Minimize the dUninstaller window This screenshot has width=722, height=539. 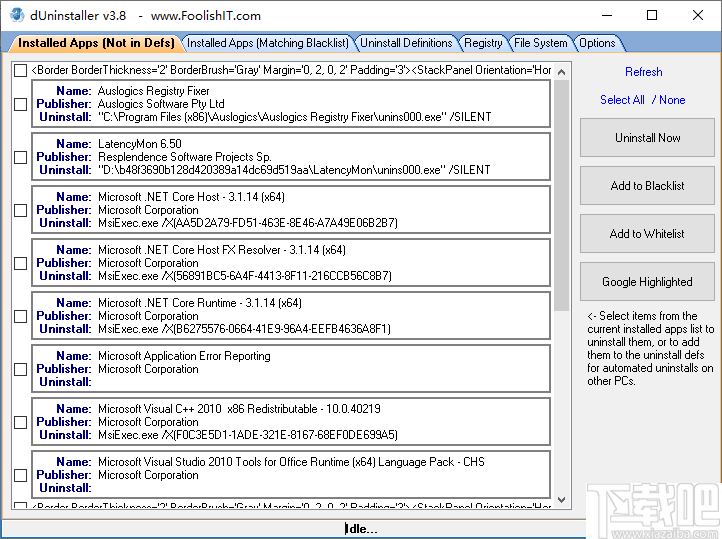coord(607,15)
